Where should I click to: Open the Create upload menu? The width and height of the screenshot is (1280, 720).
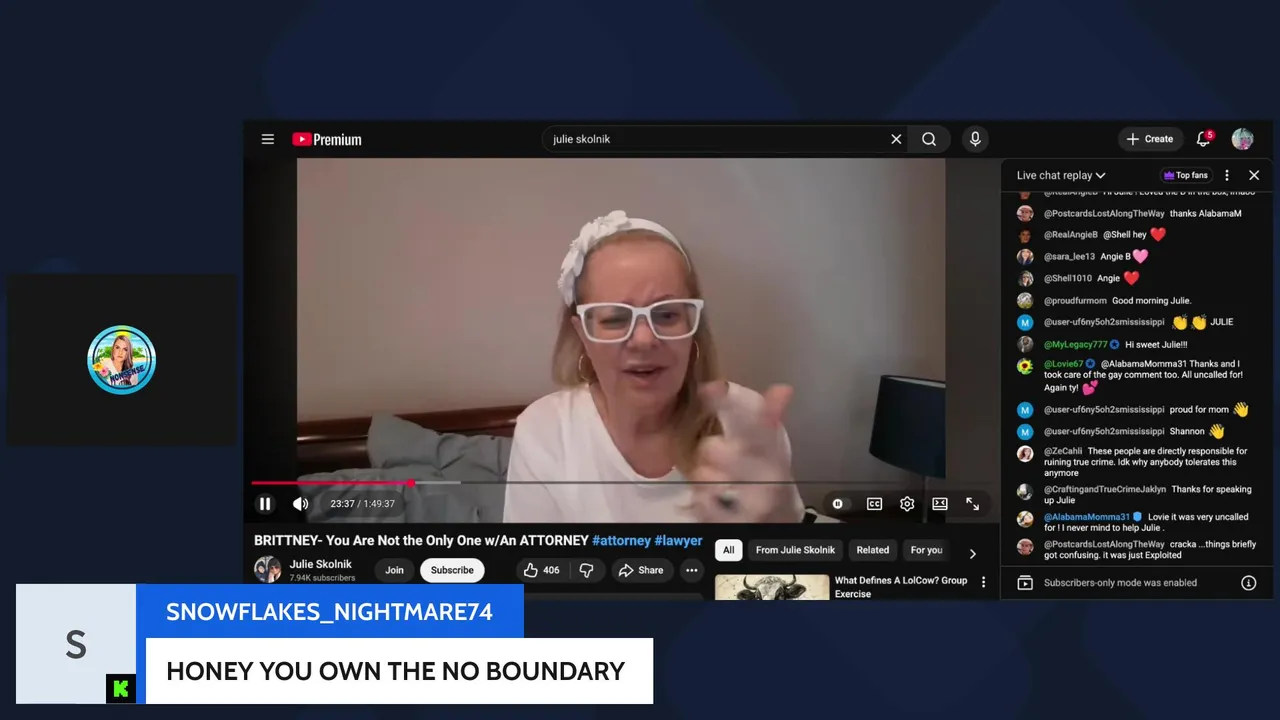(1150, 139)
